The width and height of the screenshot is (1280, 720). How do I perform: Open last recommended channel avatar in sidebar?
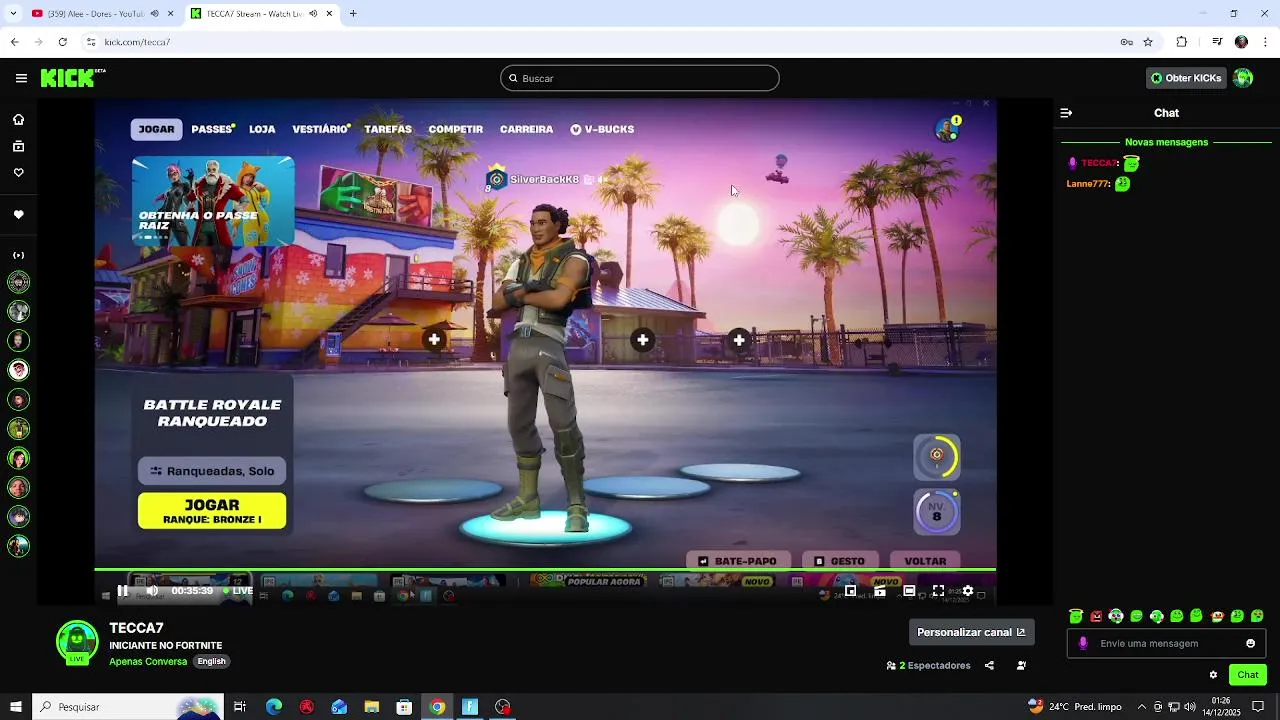pos(18,546)
